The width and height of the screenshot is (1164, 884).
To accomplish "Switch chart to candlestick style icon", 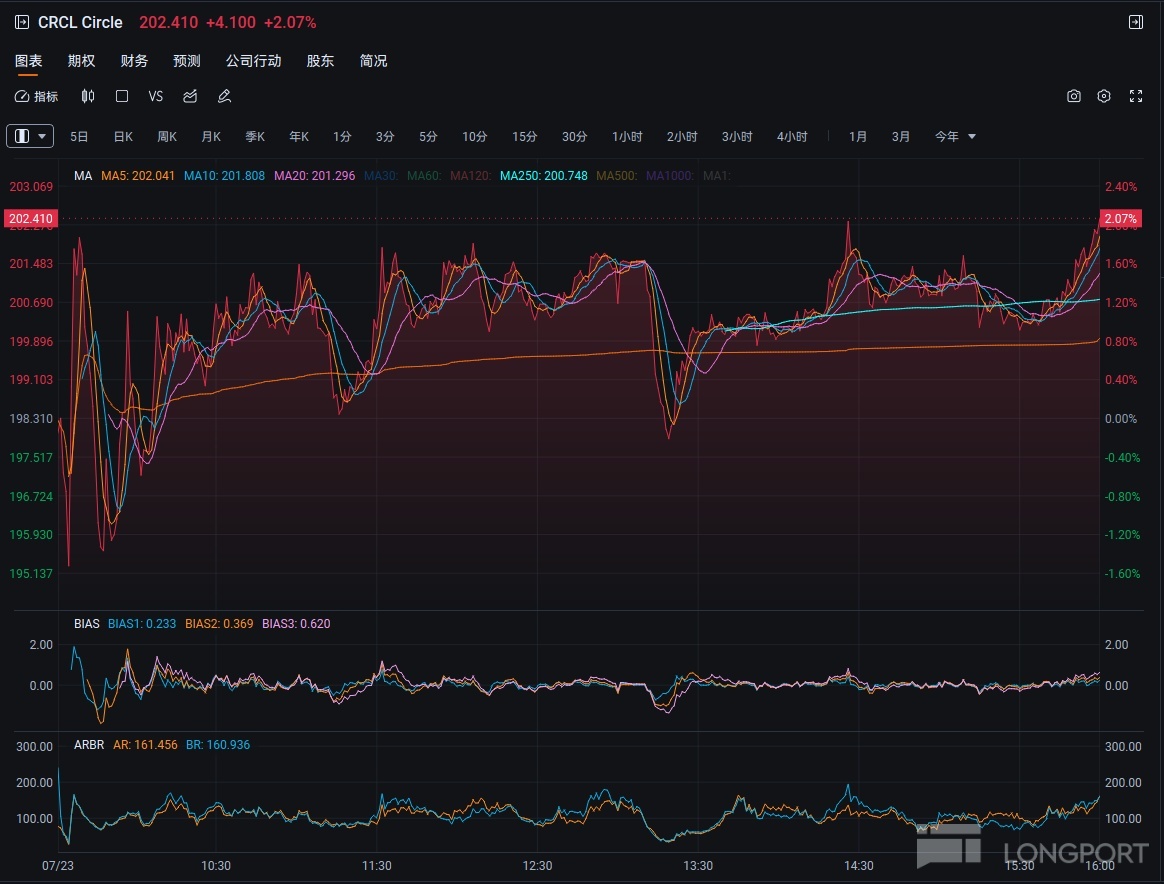I will point(88,97).
